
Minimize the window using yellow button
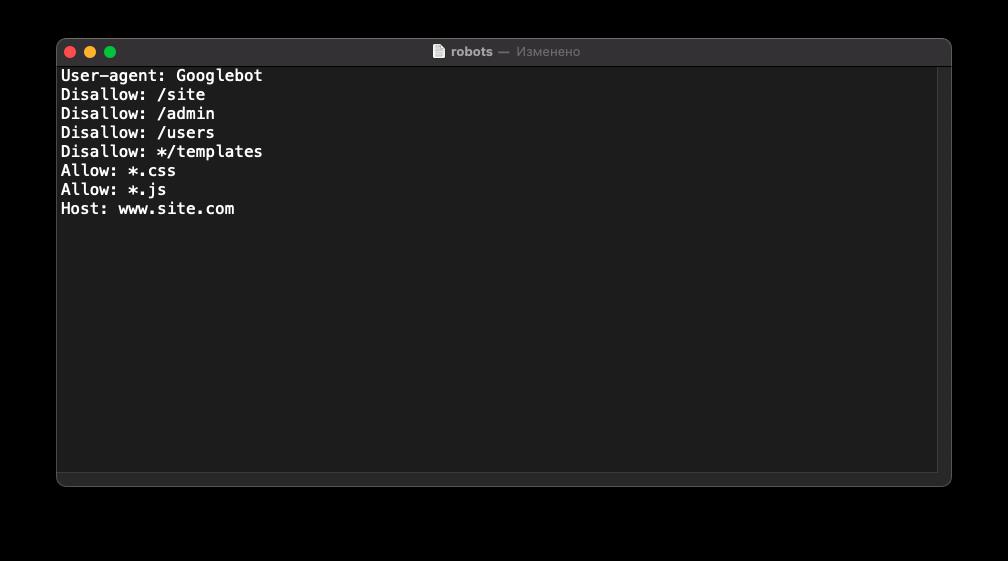coord(90,52)
